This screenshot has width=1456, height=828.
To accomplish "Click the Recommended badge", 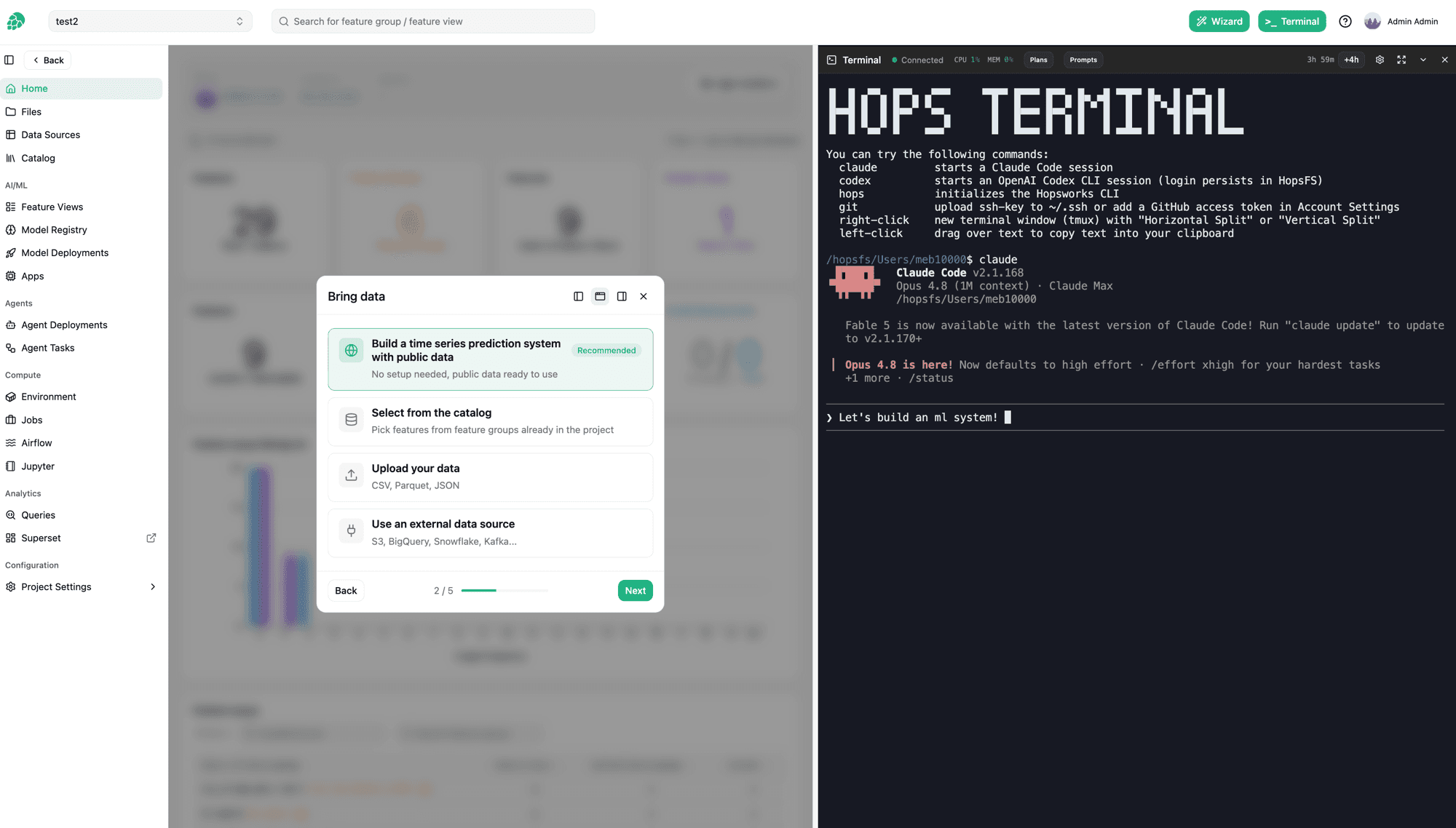I will coord(606,350).
